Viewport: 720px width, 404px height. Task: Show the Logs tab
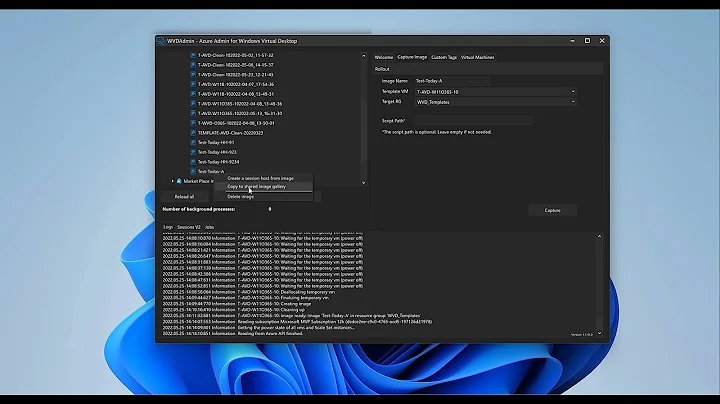pos(168,227)
